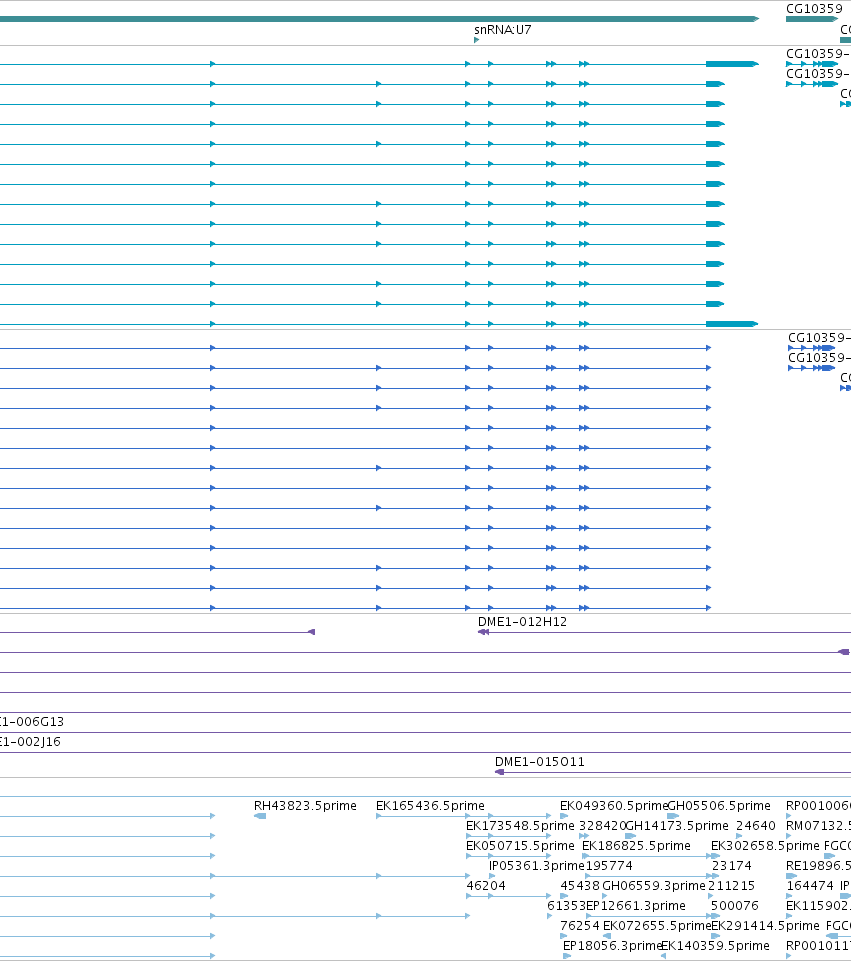The width and height of the screenshot is (851, 961).
Task: Select the 76254 feature label
Action: coord(580,925)
